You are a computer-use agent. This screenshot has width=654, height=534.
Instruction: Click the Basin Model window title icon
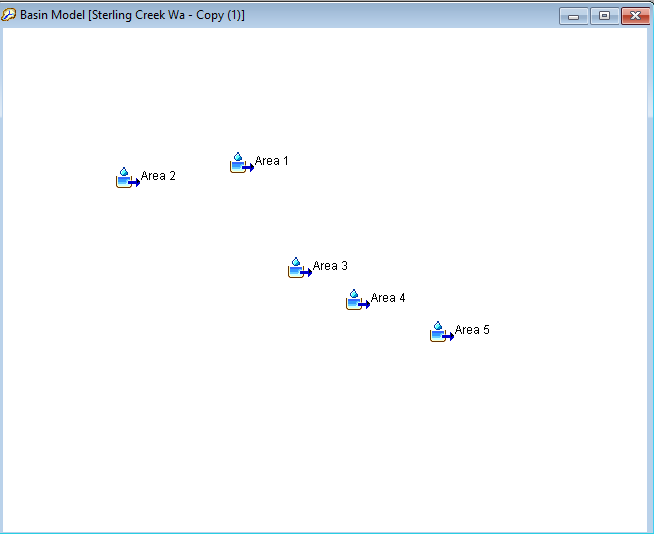point(9,15)
